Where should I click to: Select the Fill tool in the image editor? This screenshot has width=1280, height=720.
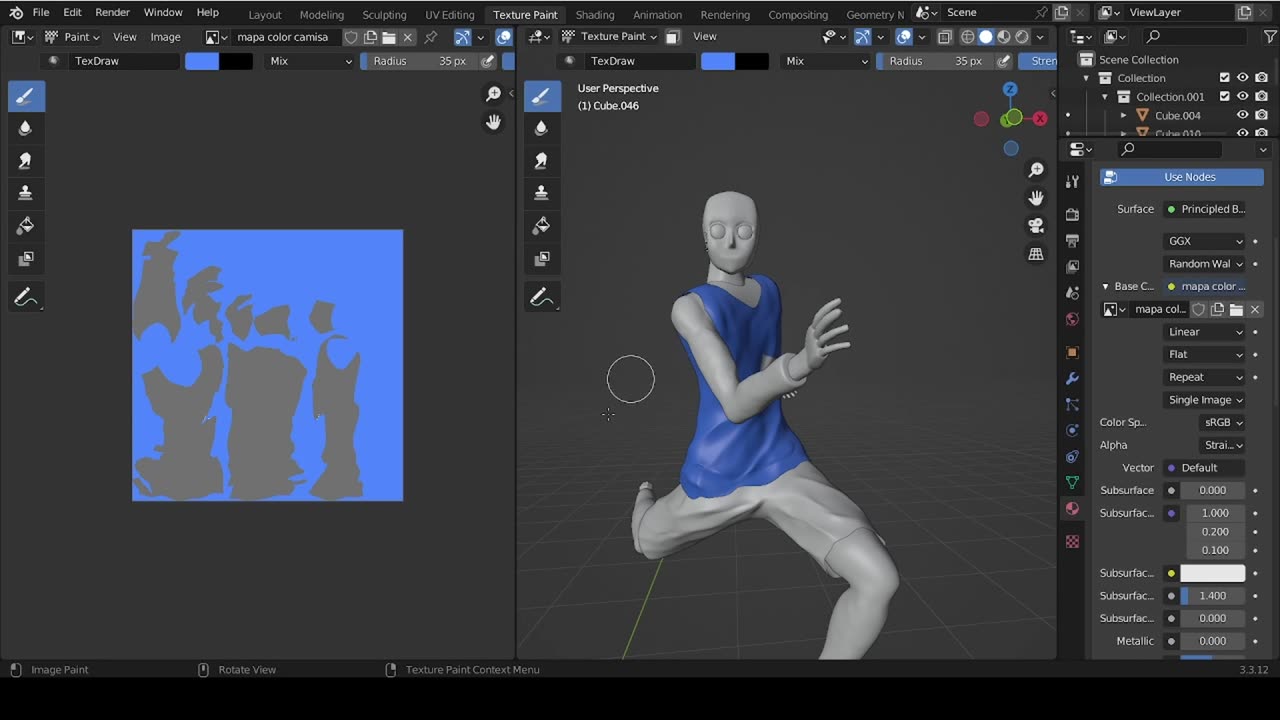[x=25, y=226]
